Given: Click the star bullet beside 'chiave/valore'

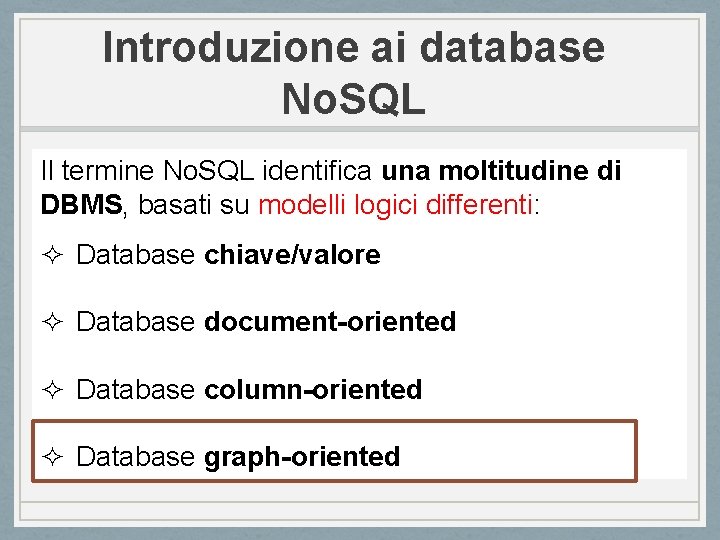Looking at the screenshot, I should [52, 255].
